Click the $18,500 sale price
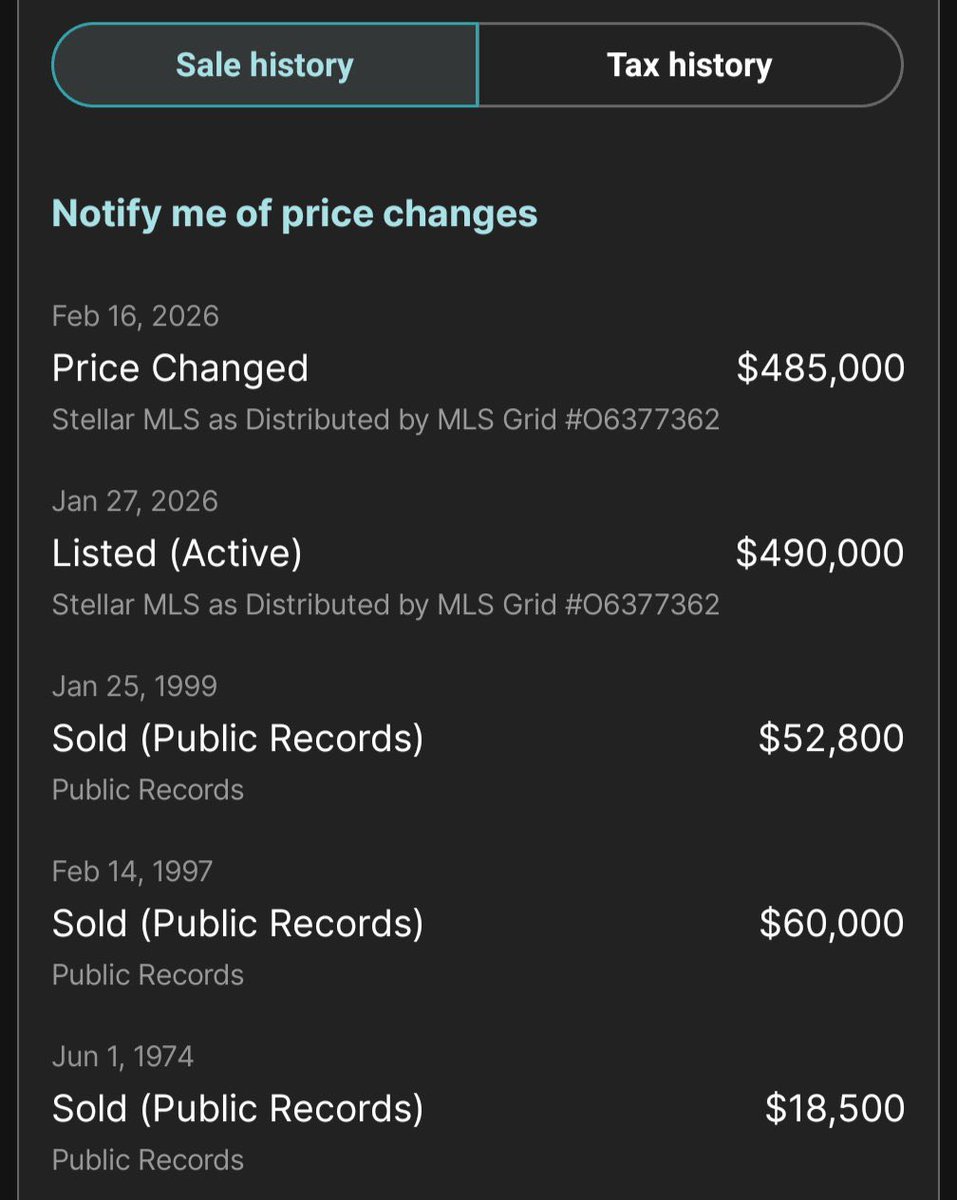The height and width of the screenshot is (1200, 957). coord(835,1108)
